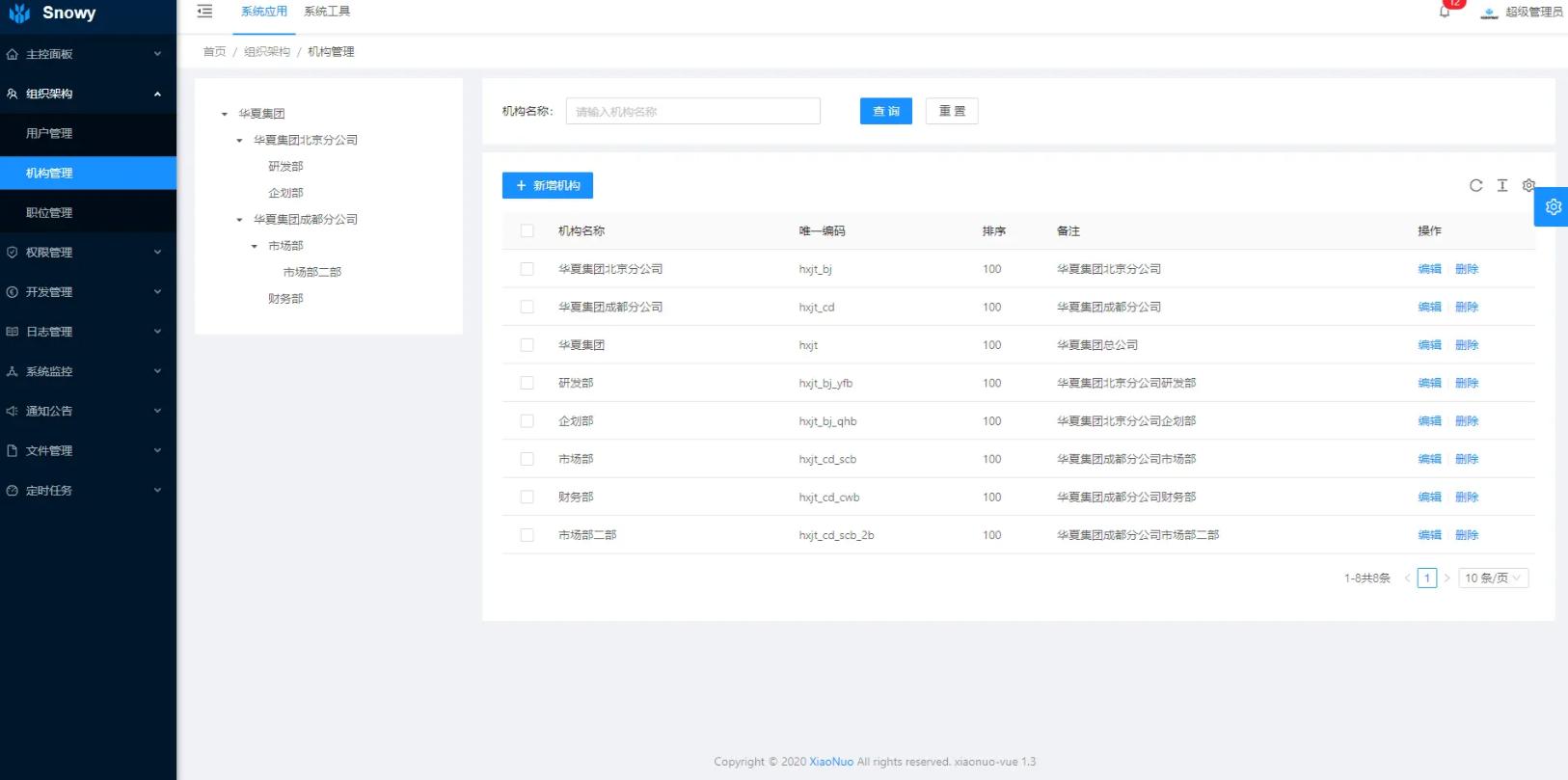Open column settings gear icon
This screenshot has height=780, width=1568.
[x=1528, y=185]
